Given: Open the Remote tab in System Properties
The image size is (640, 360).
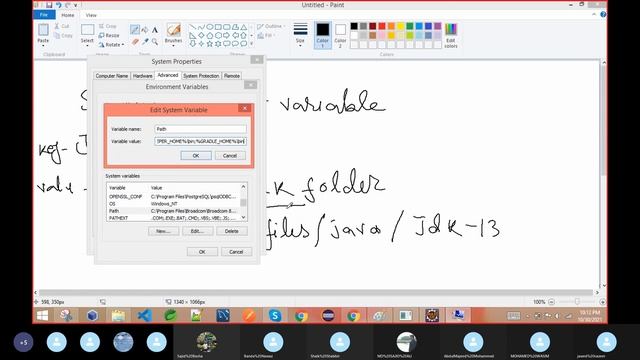Looking at the screenshot, I should click(x=232, y=76).
